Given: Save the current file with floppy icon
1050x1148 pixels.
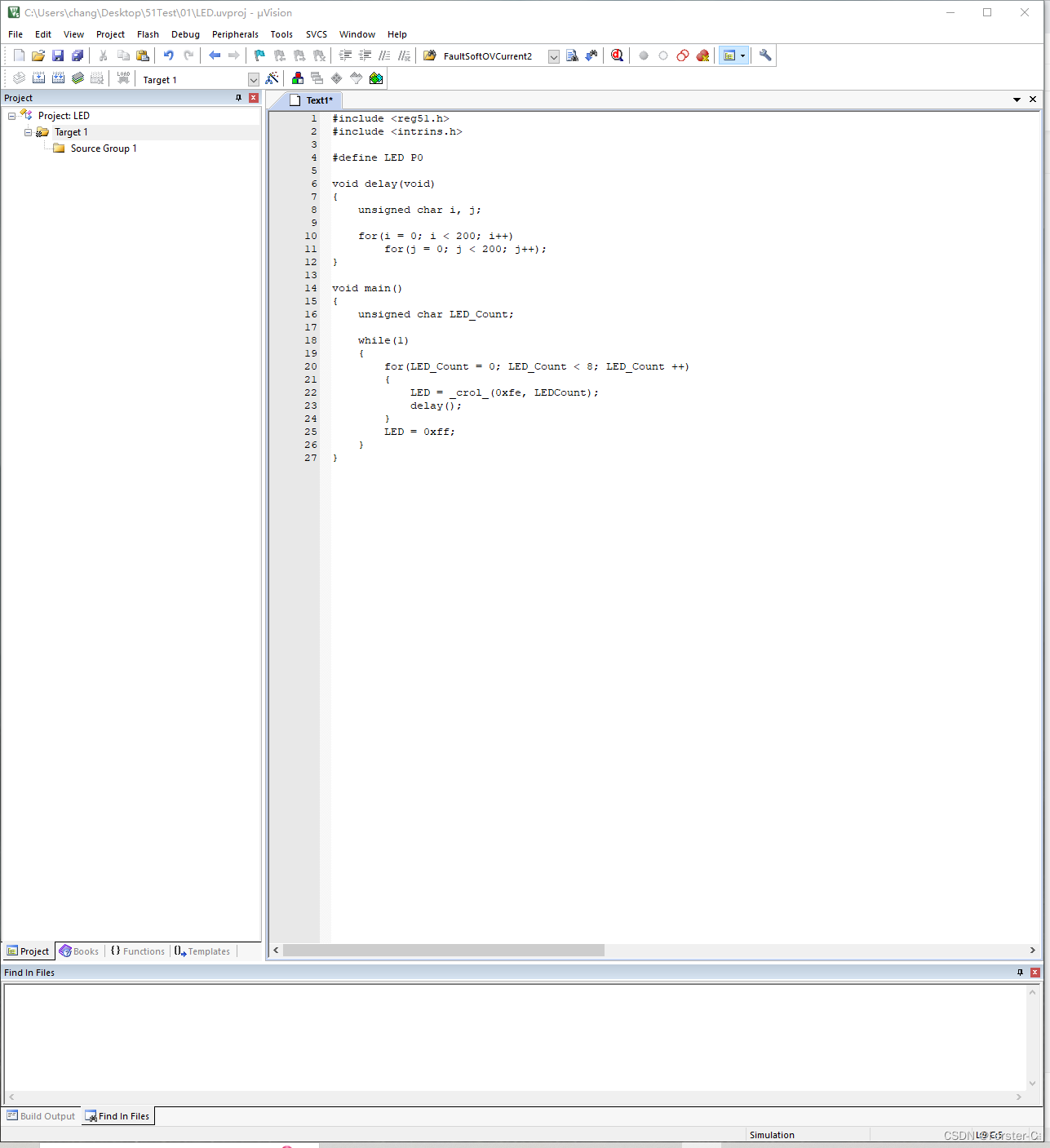Looking at the screenshot, I should coord(58,55).
